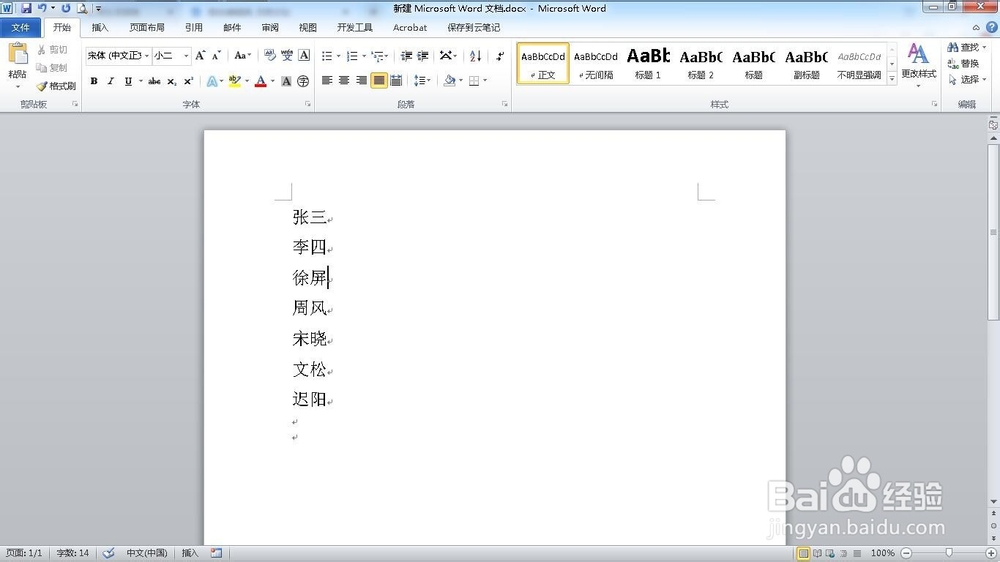This screenshot has height=562, width=1000.
Task: Click the Grow Font icon
Action: tap(200, 55)
